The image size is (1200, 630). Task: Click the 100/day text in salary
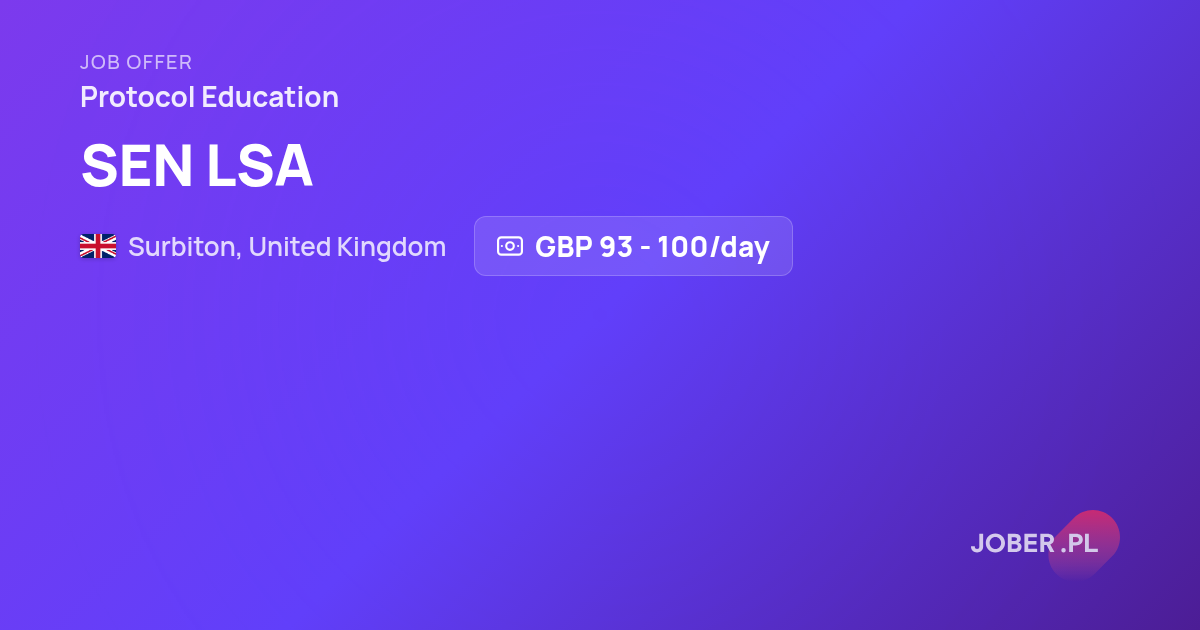click(714, 247)
